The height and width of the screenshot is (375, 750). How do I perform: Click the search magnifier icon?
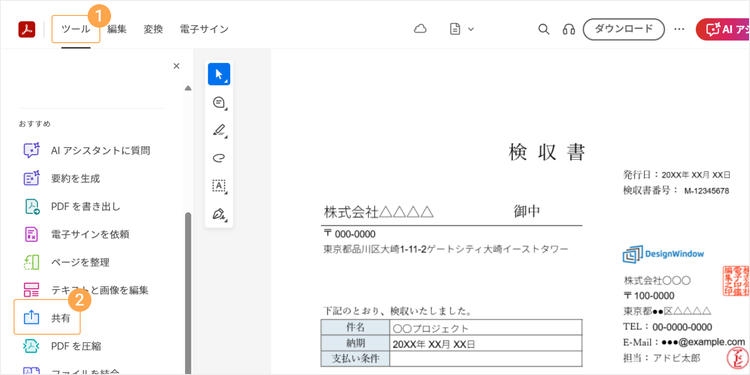click(543, 29)
